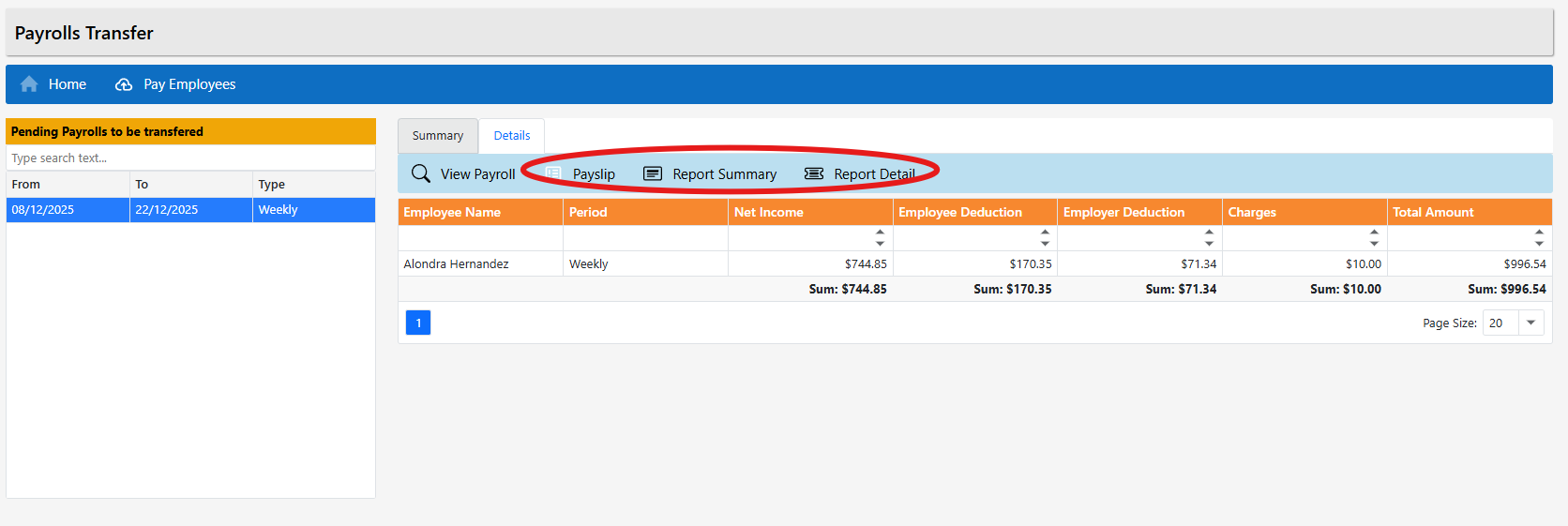Switch to the Details tab
The height and width of the screenshot is (526, 1568).
click(x=512, y=136)
